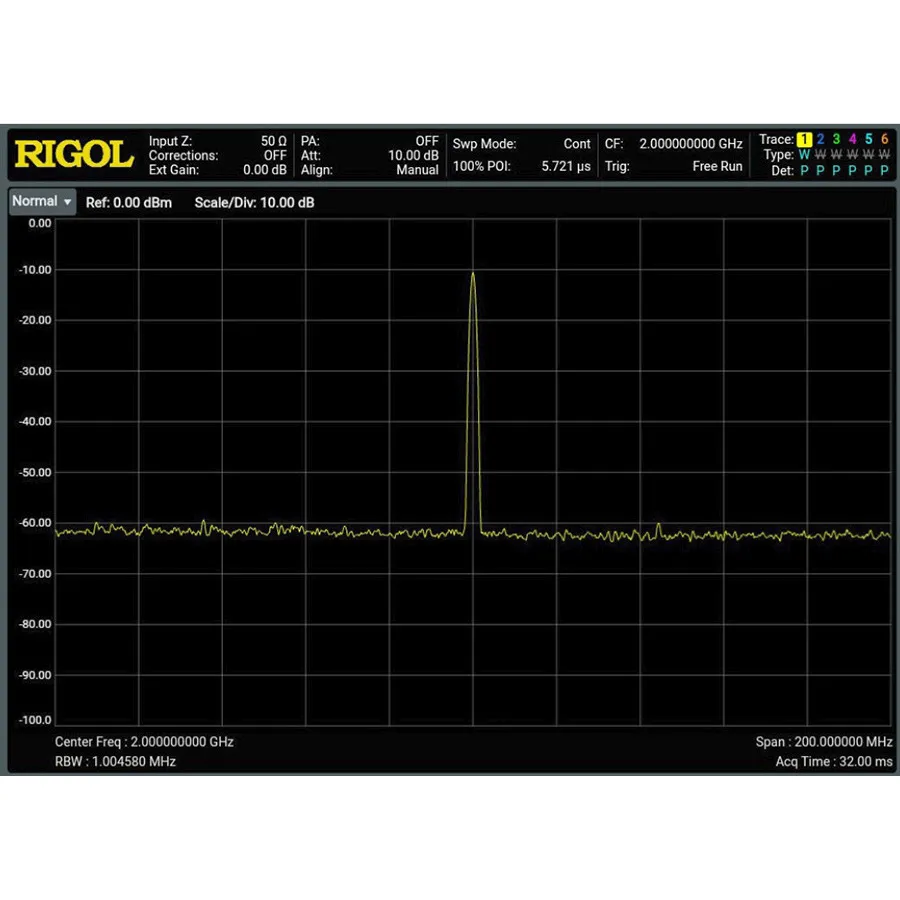Select the orange Trace 6

pyautogui.click(x=883, y=139)
